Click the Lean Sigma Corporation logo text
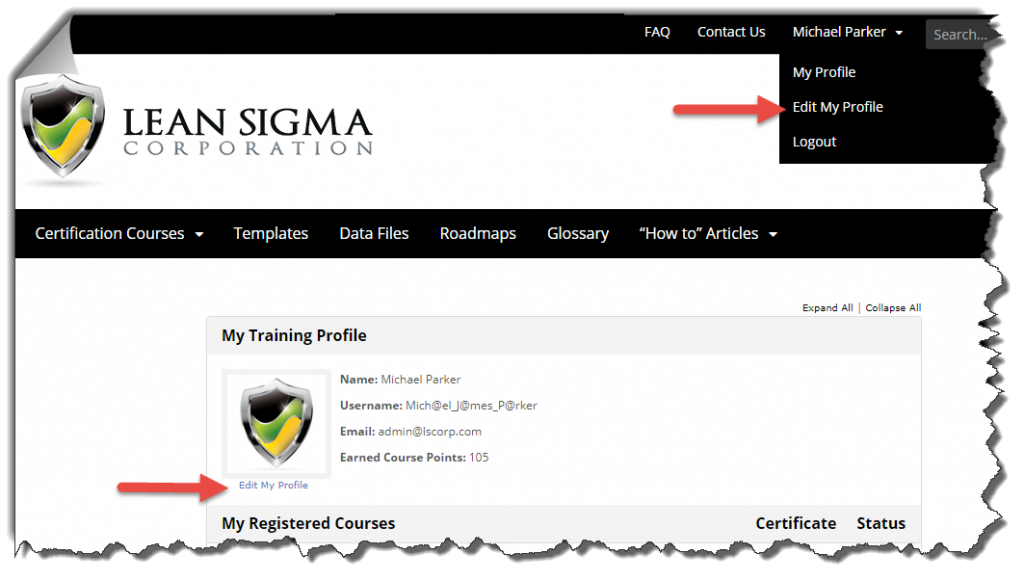 tap(247, 132)
